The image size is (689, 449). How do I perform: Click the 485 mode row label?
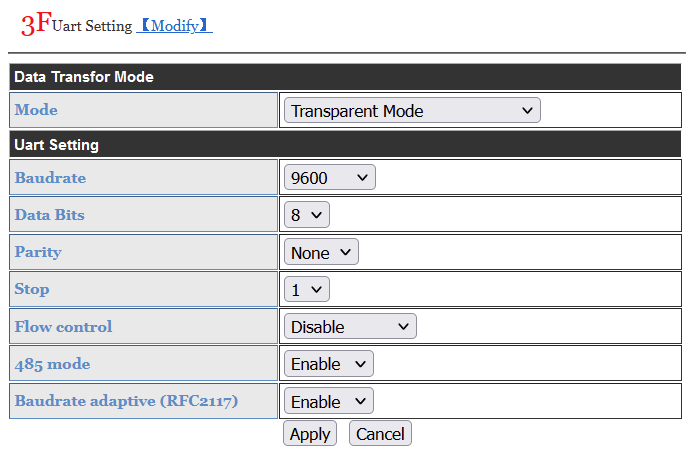[x=52, y=364]
